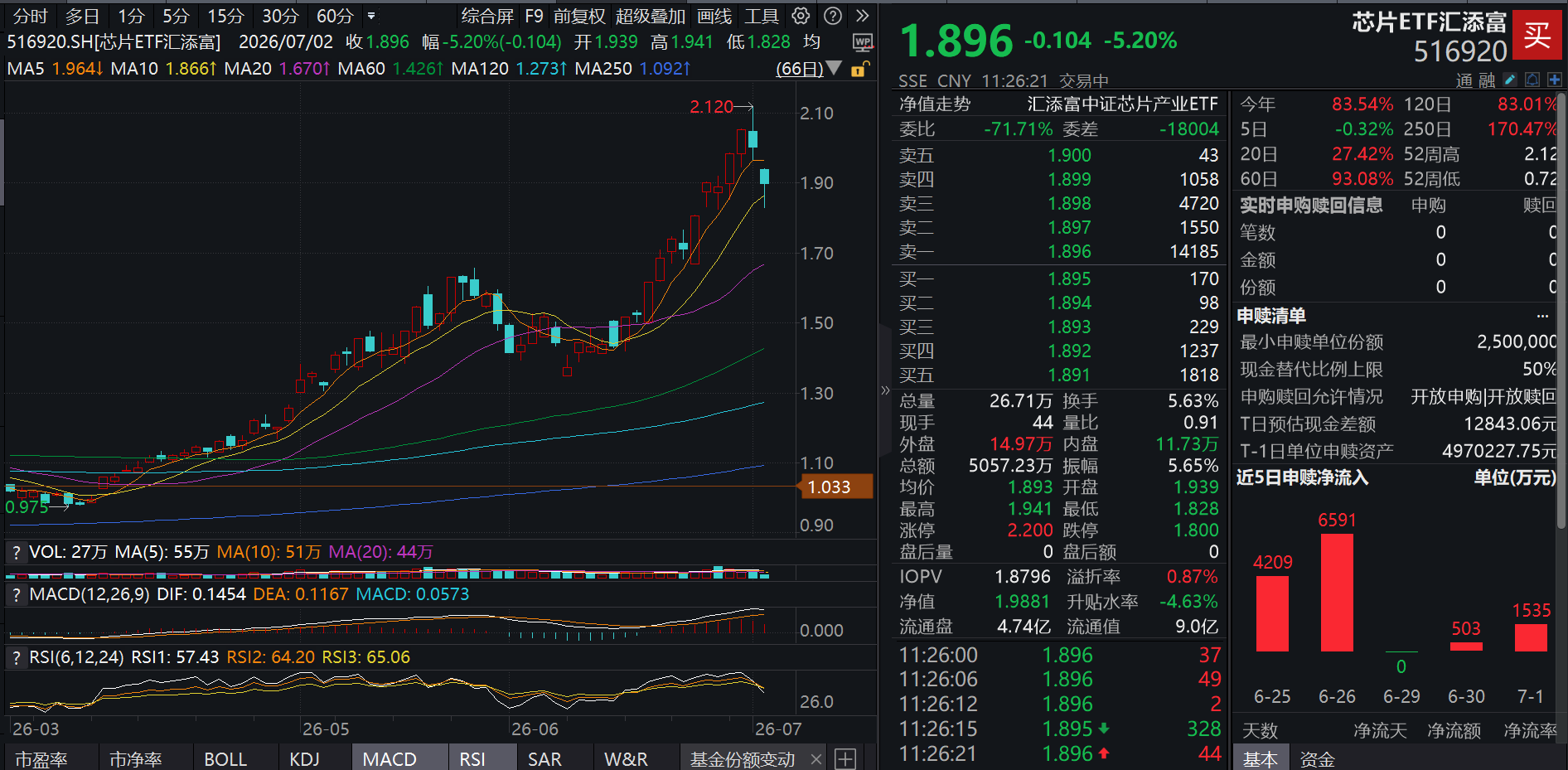
Task: Add stock to watchlist with plus icon
Action: pyautogui.click(x=1555, y=80)
